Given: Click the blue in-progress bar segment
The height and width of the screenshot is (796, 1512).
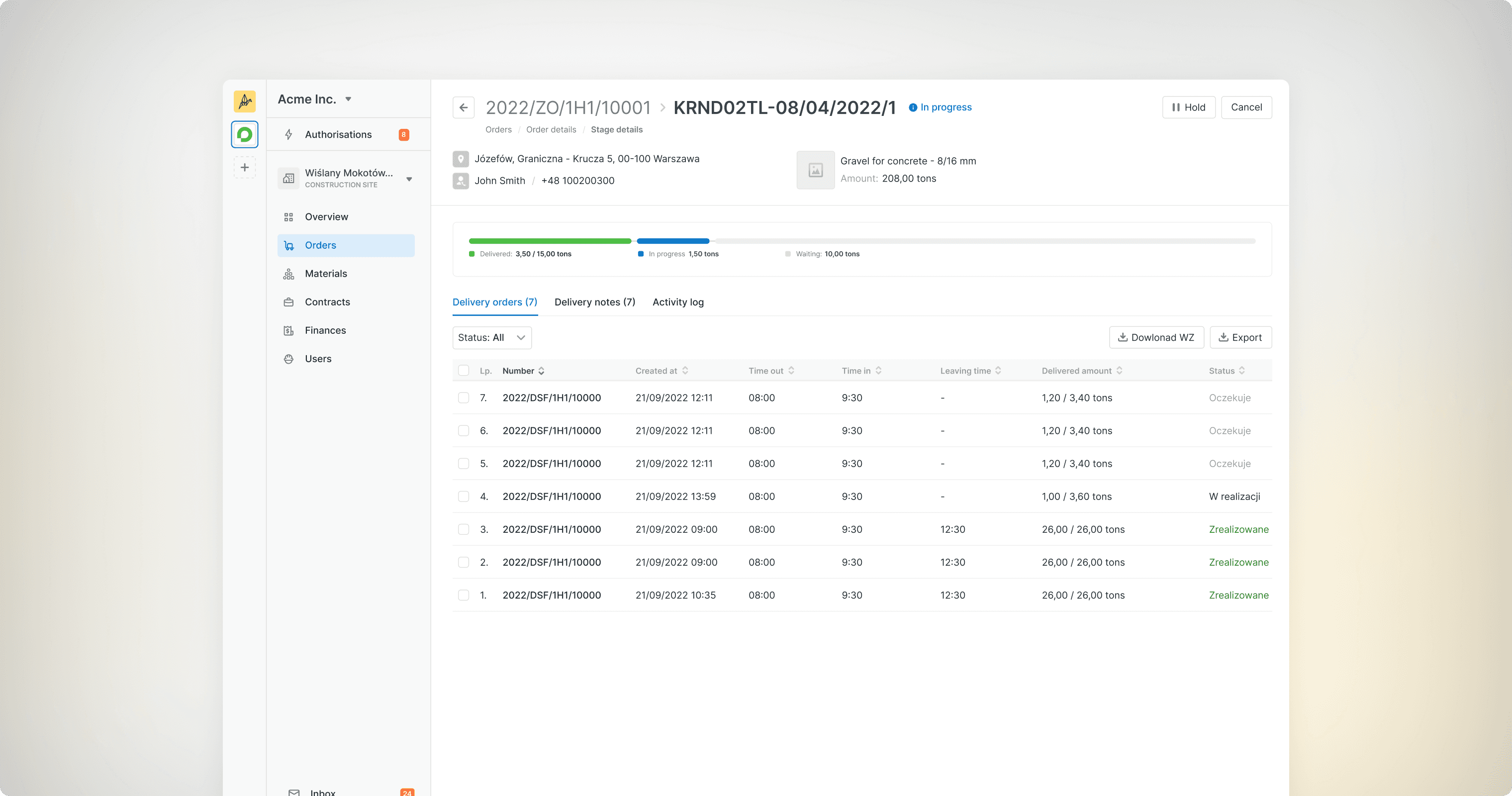Looking at the screenshot, I should point(672,241).
